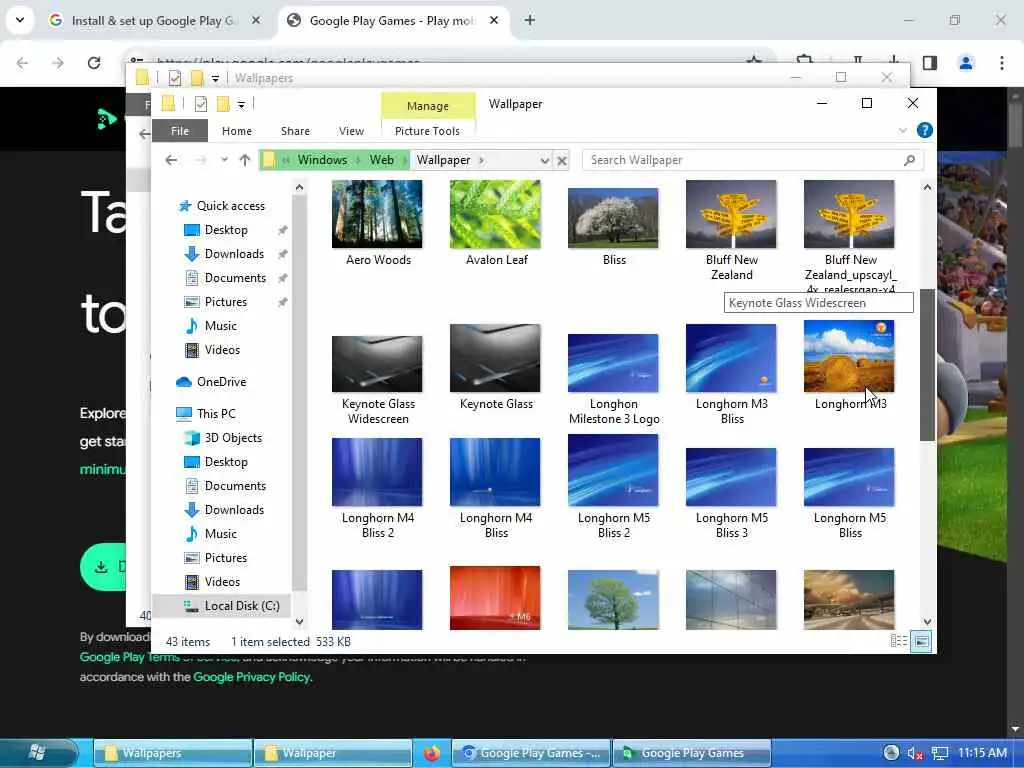
Task: Click the Web breadcrumb segment
Action: [381, 160]
